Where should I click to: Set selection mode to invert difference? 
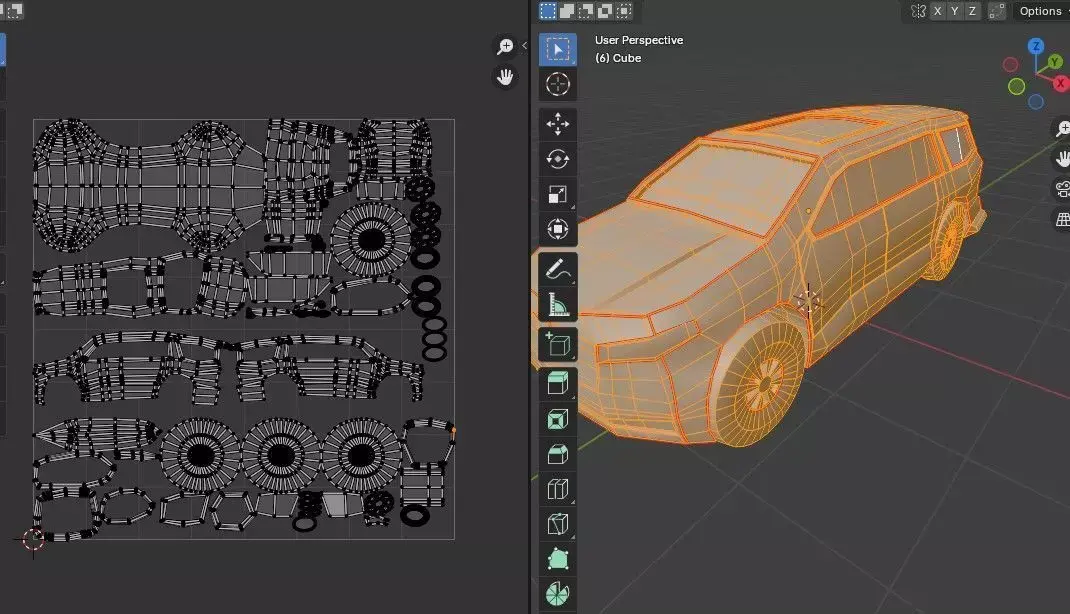pyautogui.click(x=605, y=11)
